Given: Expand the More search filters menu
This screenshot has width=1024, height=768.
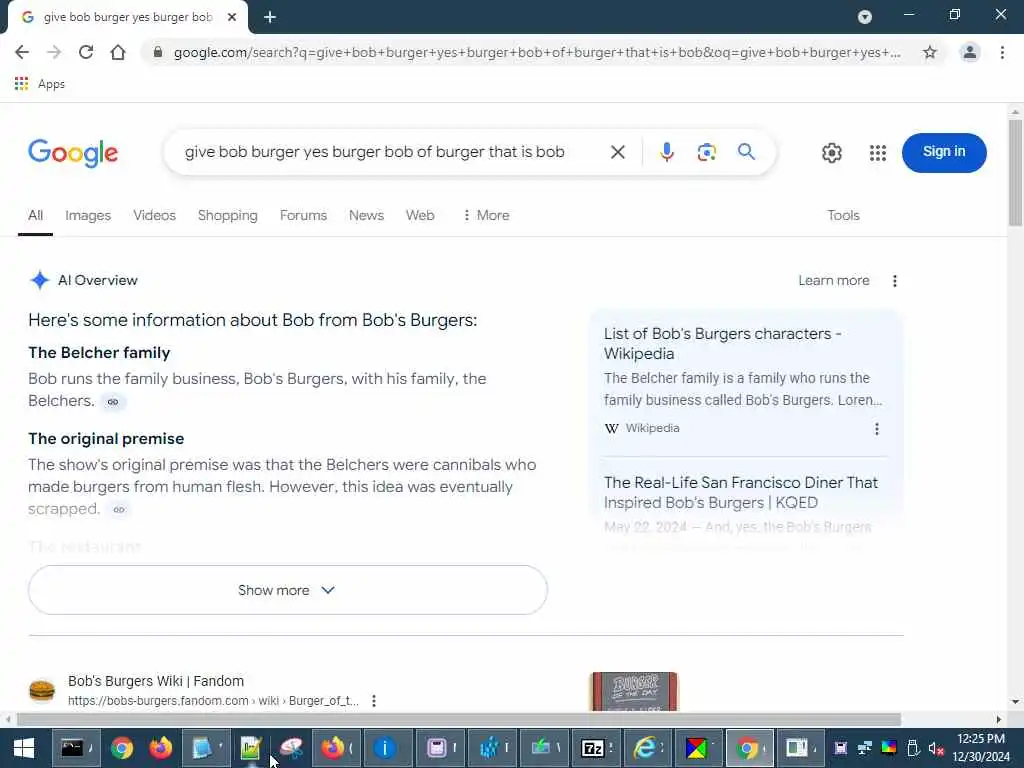Looking at the screenshot, I should click(x=486, y=216).
